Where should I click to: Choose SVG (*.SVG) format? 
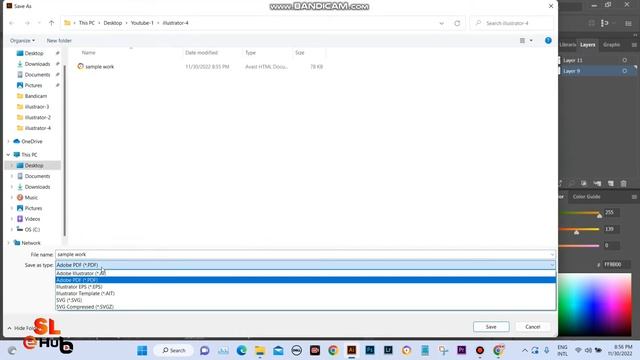(x=305, y=300)
